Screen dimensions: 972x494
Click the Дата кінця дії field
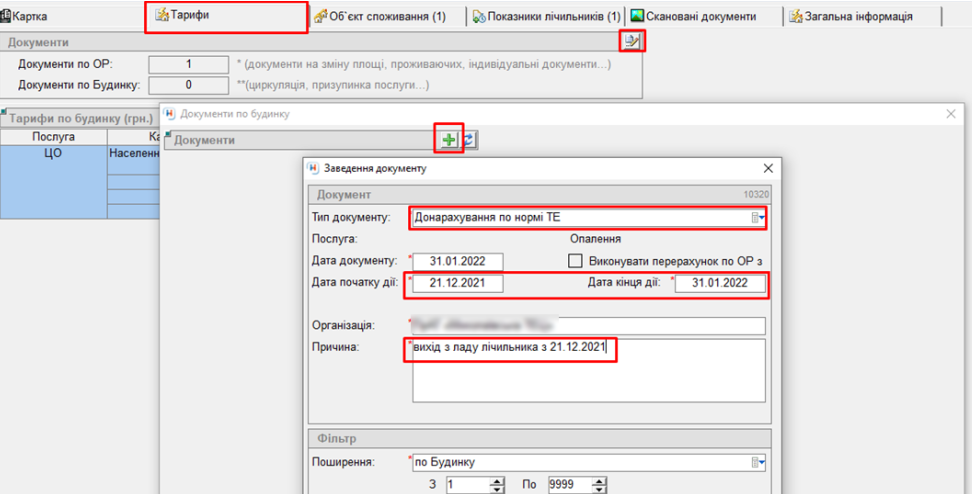[720, 283]
